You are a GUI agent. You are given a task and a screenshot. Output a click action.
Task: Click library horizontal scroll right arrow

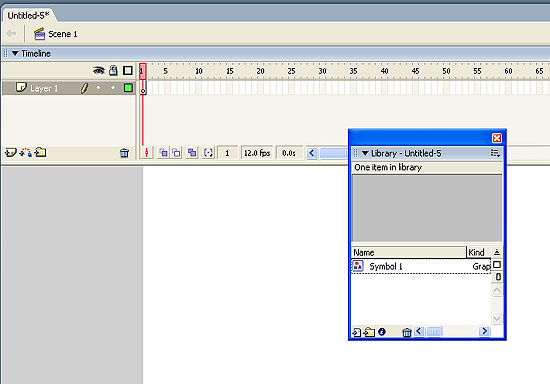(484, 331)
